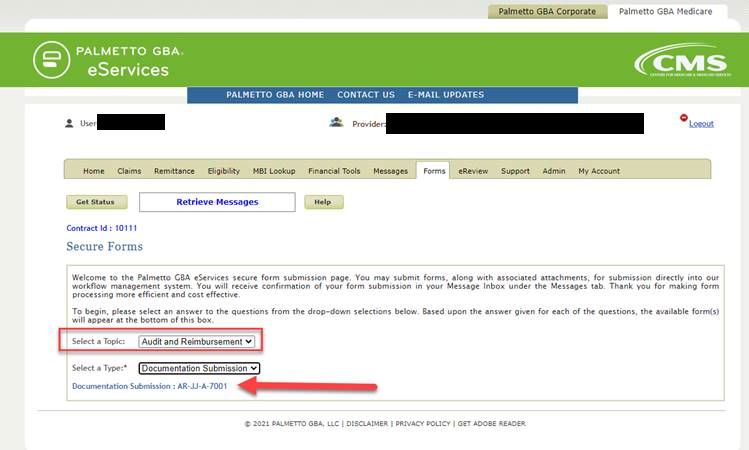The height and width of the screenshot is (450, 749).
Task: Open the Home menu tab
Action: coord(94,171)
